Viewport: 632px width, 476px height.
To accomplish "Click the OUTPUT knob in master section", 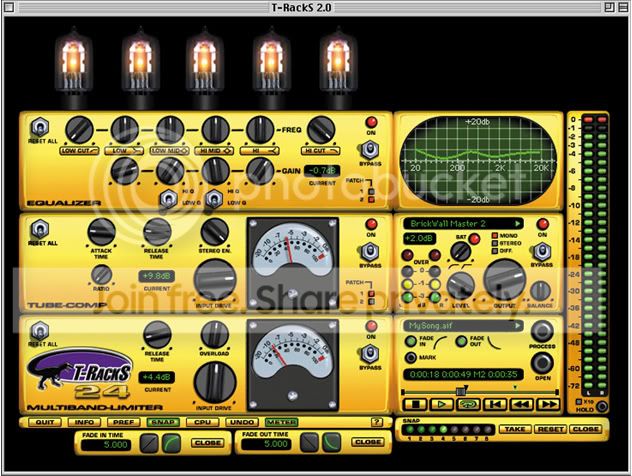I will coord(504,280).
